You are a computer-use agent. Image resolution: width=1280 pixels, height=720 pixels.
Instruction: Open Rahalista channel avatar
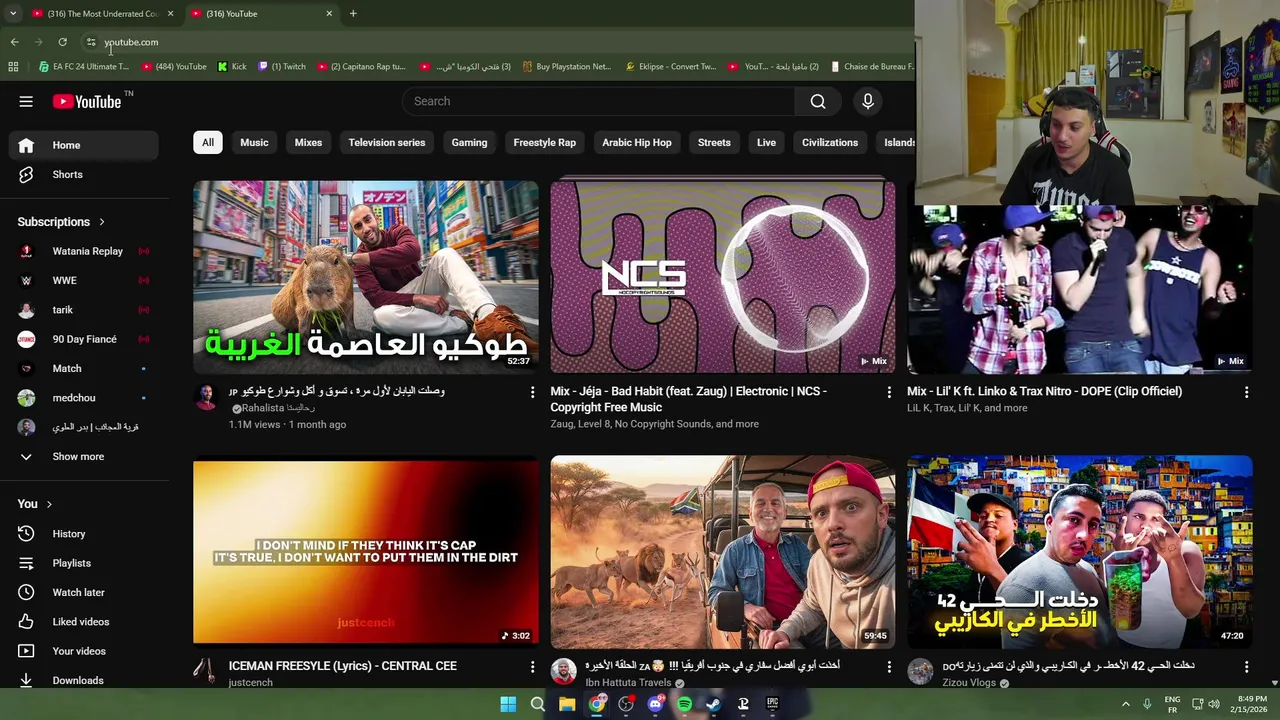click(206, 397)
